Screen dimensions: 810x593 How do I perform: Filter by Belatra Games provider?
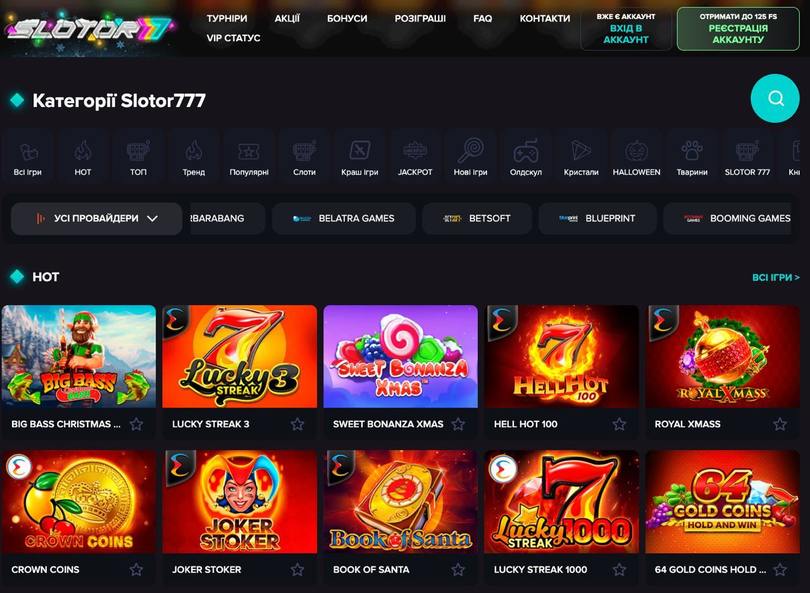(x=344, y=219)
